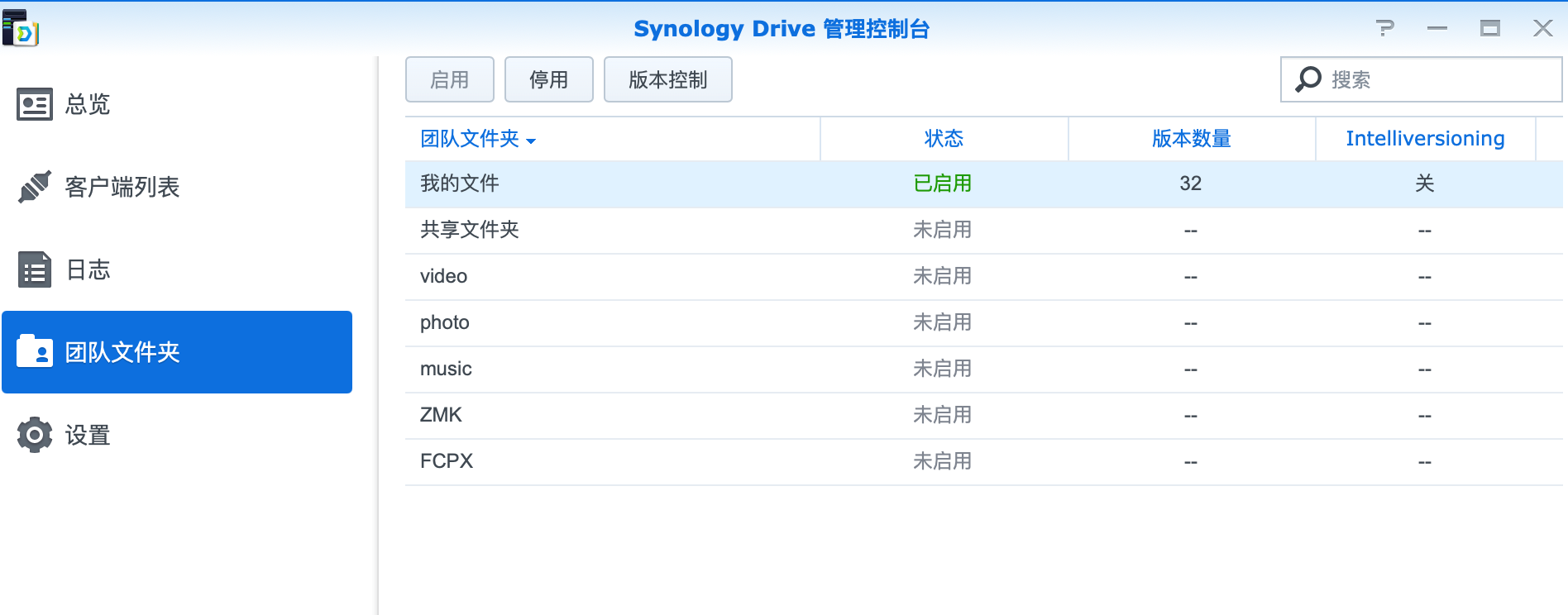Select the 我的文件 row
Screen dimensions: 1568x615
pos(984,184)
